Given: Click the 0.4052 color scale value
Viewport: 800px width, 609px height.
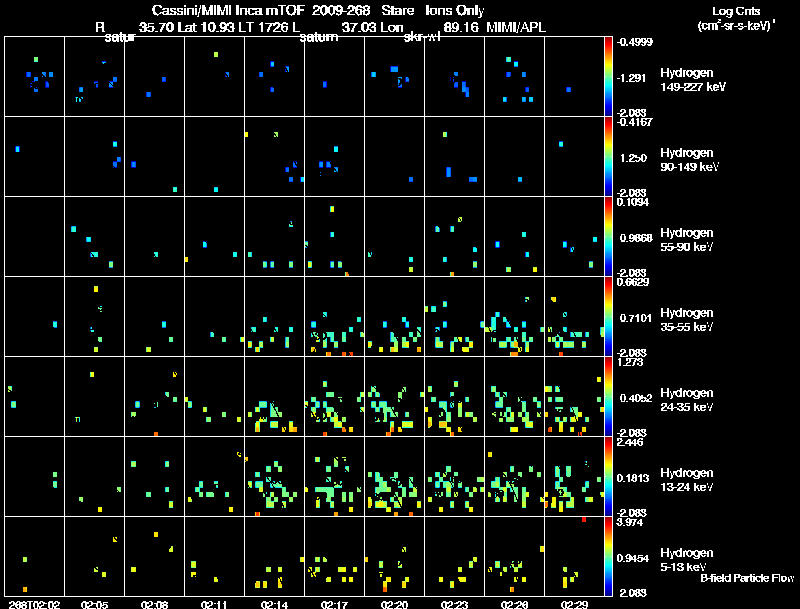Looking at the screenshot, I should pos(636,398).
